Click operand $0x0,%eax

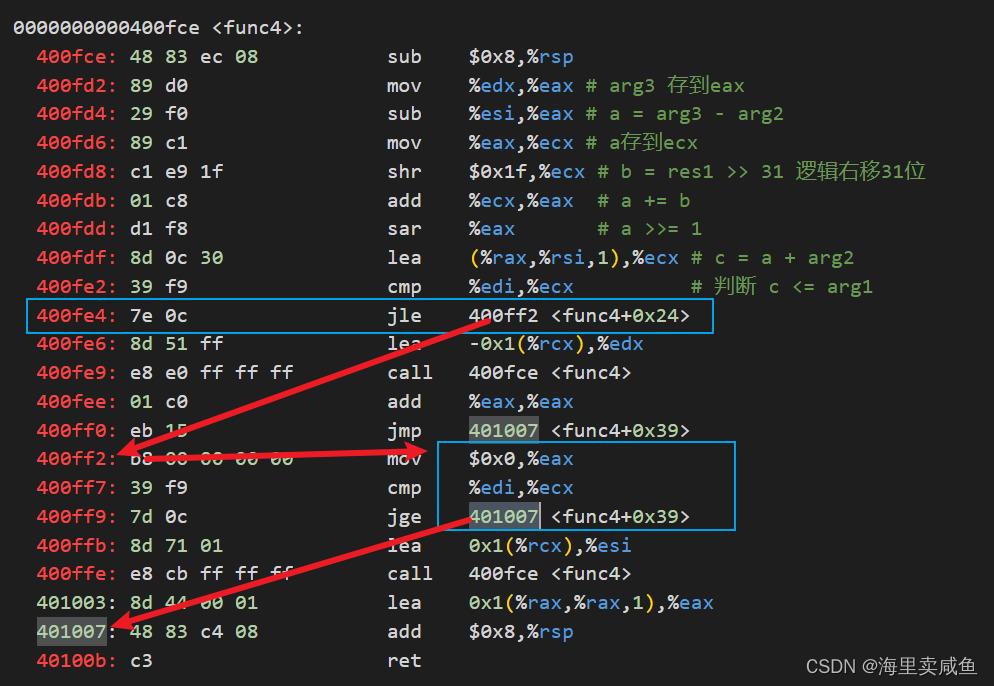[520, 459]
